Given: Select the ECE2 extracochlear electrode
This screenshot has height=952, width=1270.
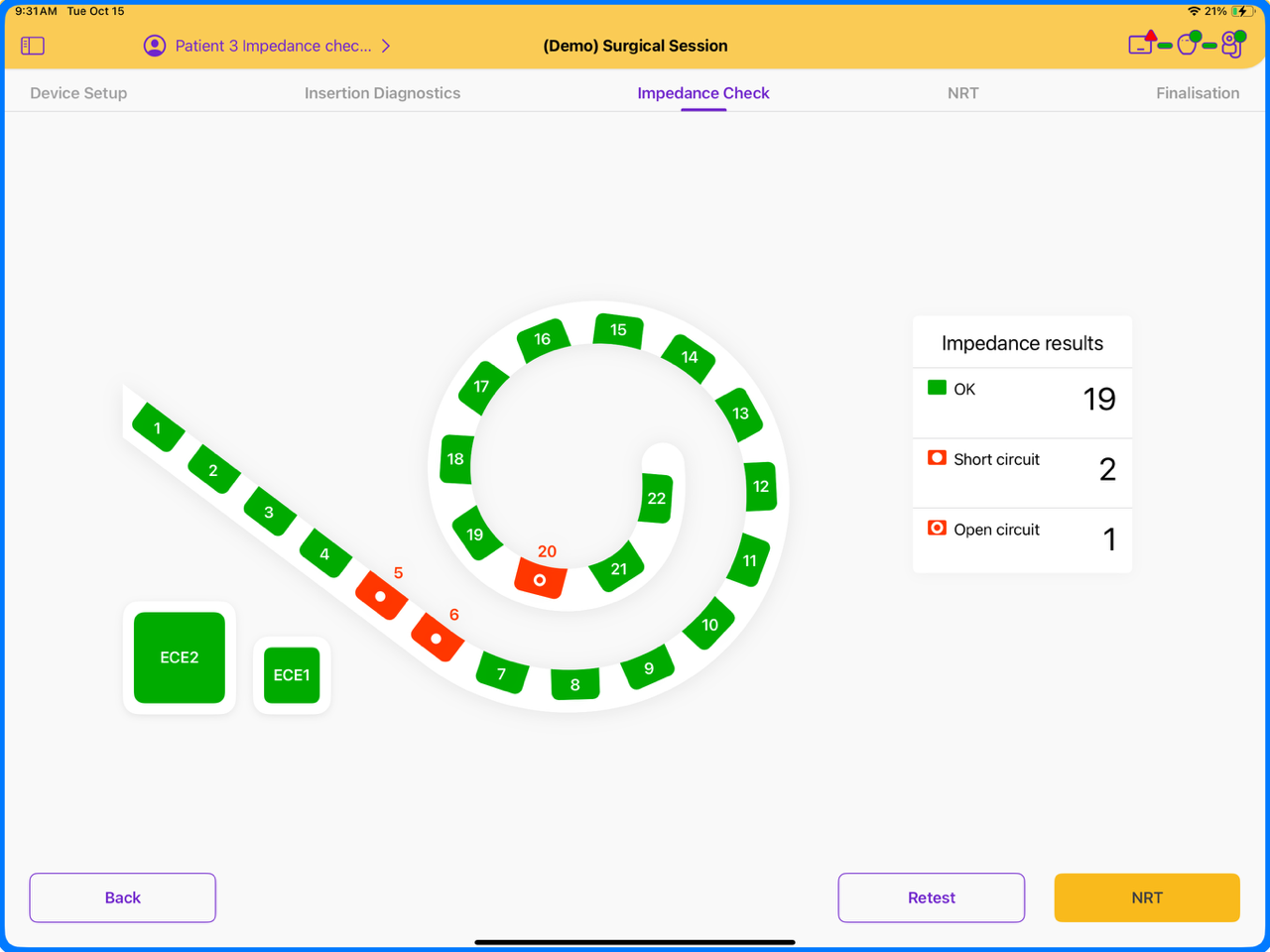Looking at the screenshot, I should [x=179, y=657].
